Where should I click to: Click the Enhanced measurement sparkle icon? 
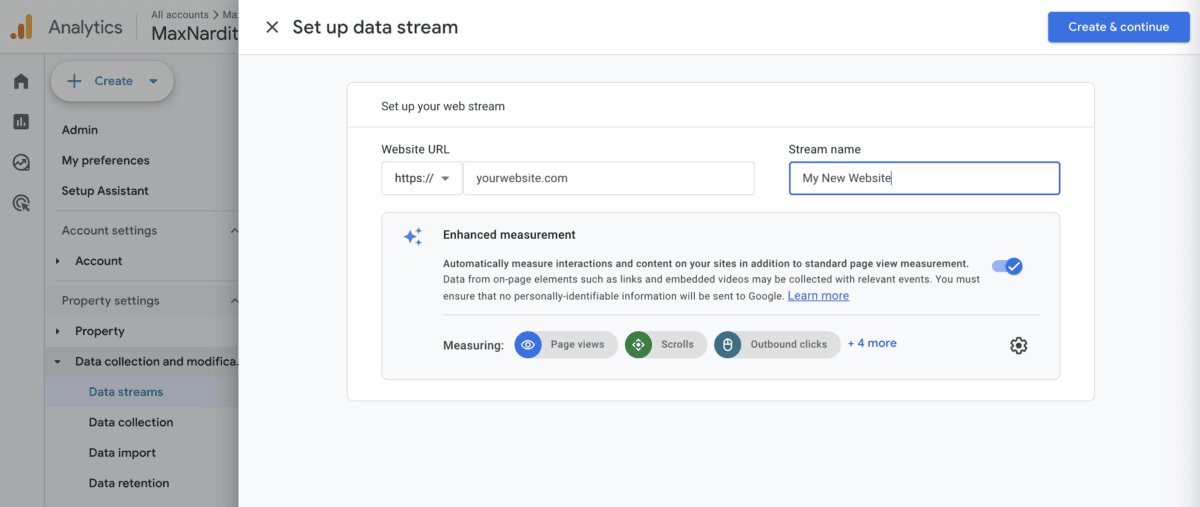tap(412, 237)
